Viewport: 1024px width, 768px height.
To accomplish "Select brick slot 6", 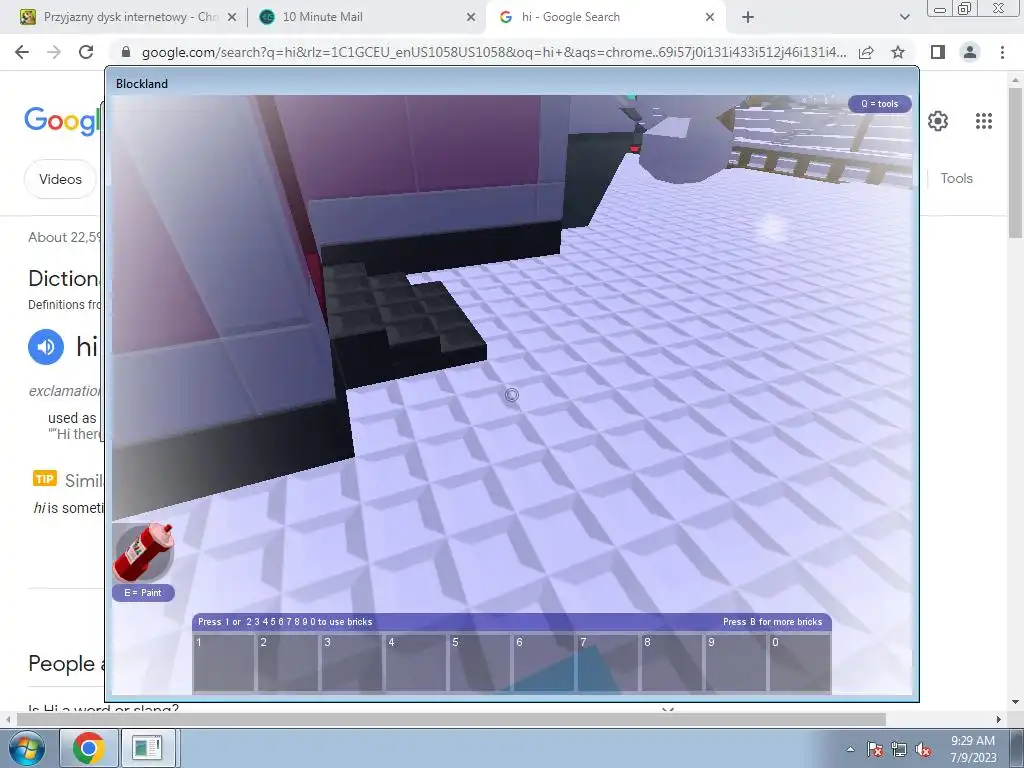I will [x=543, y=662].
